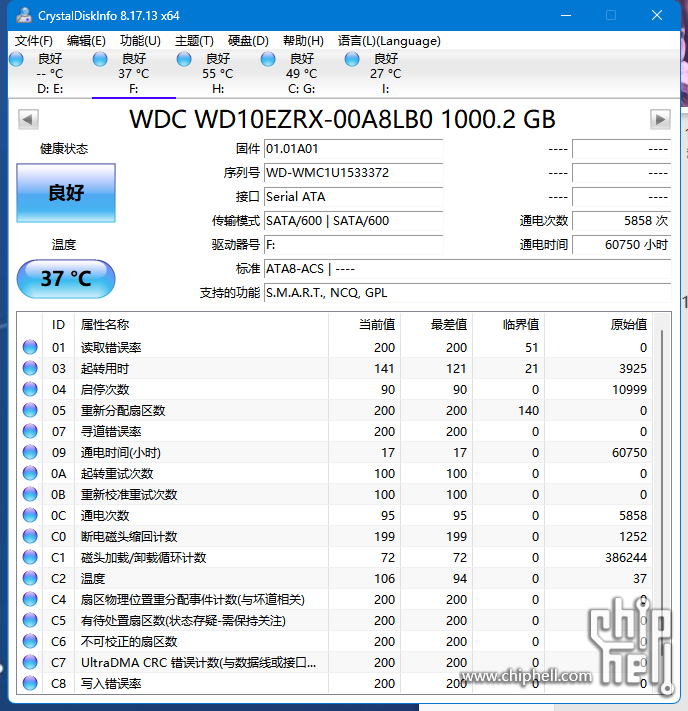Click the 属性名称 column header
Screen dimensions: 688x711
coord(201,325)
